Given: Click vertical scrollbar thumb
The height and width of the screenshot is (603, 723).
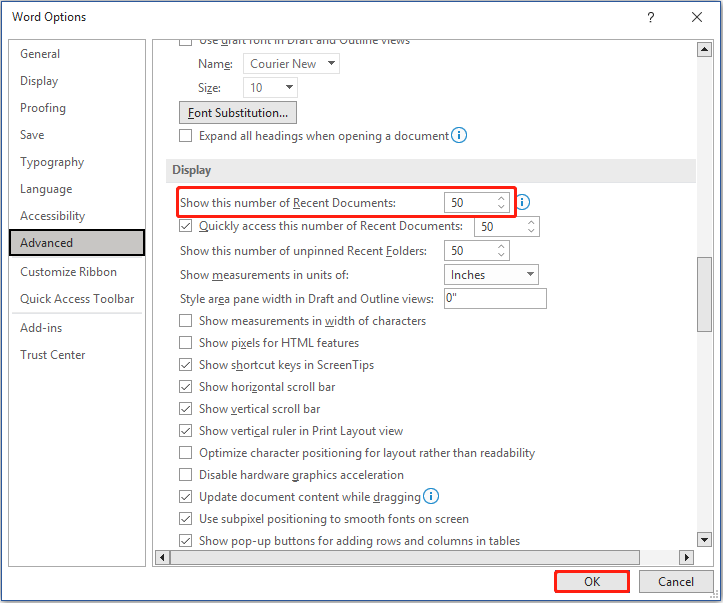Looking at the screenshot, I should coord(704,294).
